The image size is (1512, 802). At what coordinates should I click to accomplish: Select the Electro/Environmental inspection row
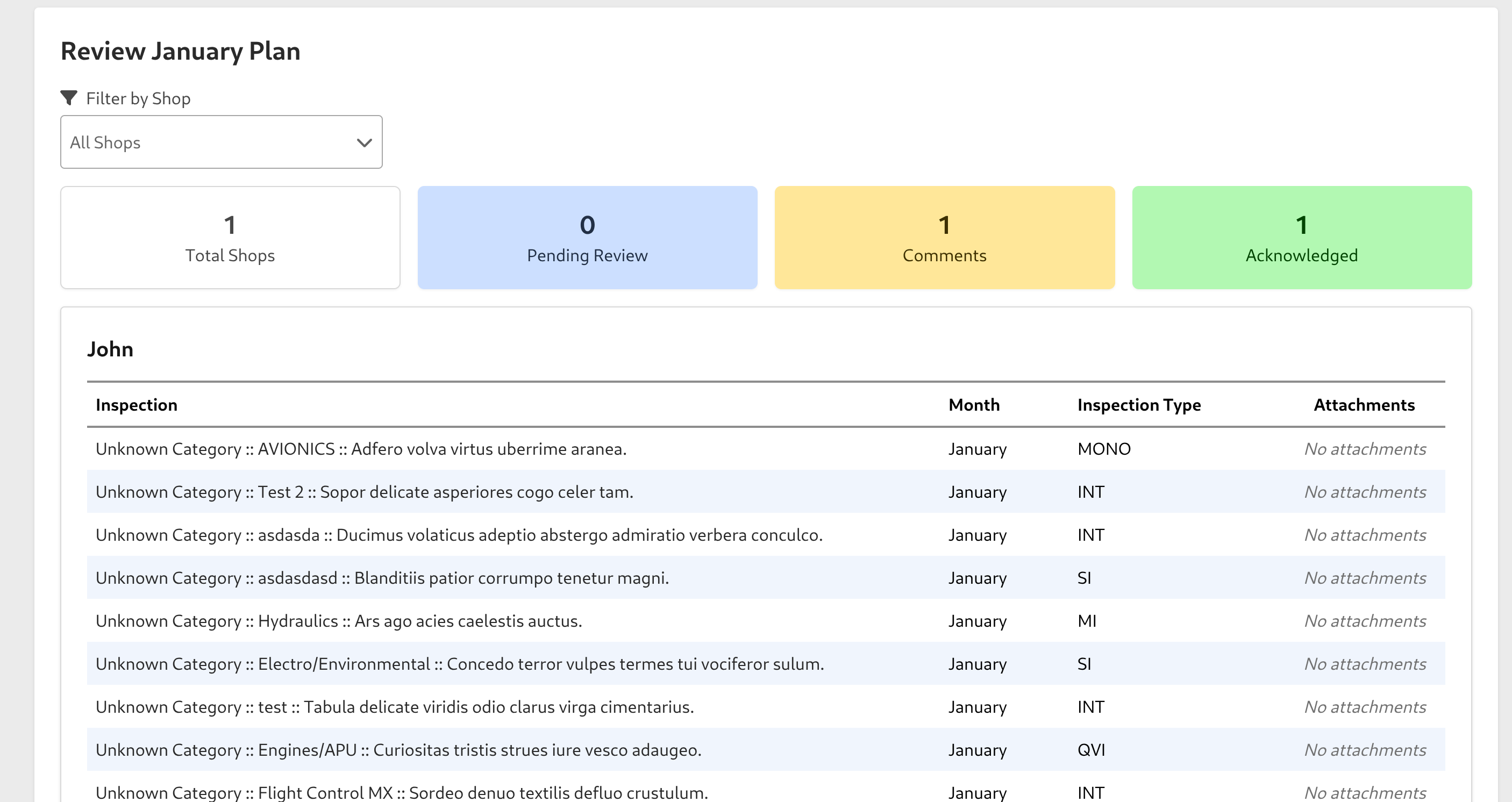pyautogui.click(x=460, y=664)
